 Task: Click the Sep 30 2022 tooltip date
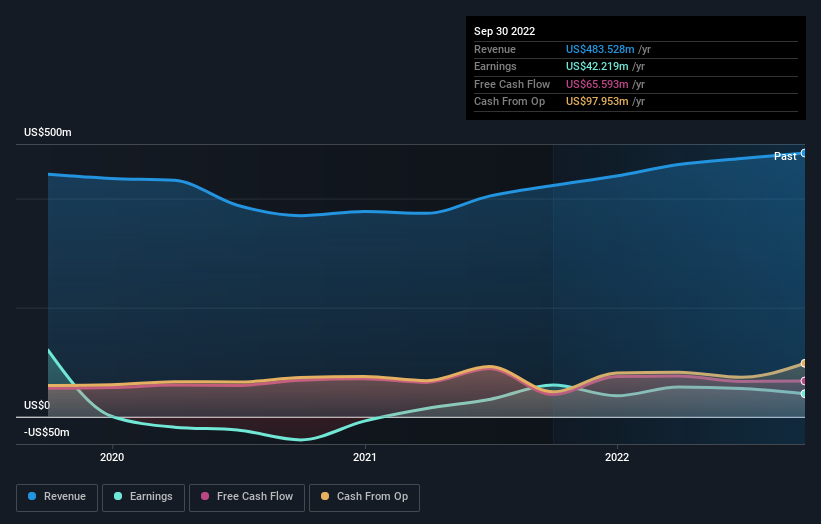tap(504, 31)
